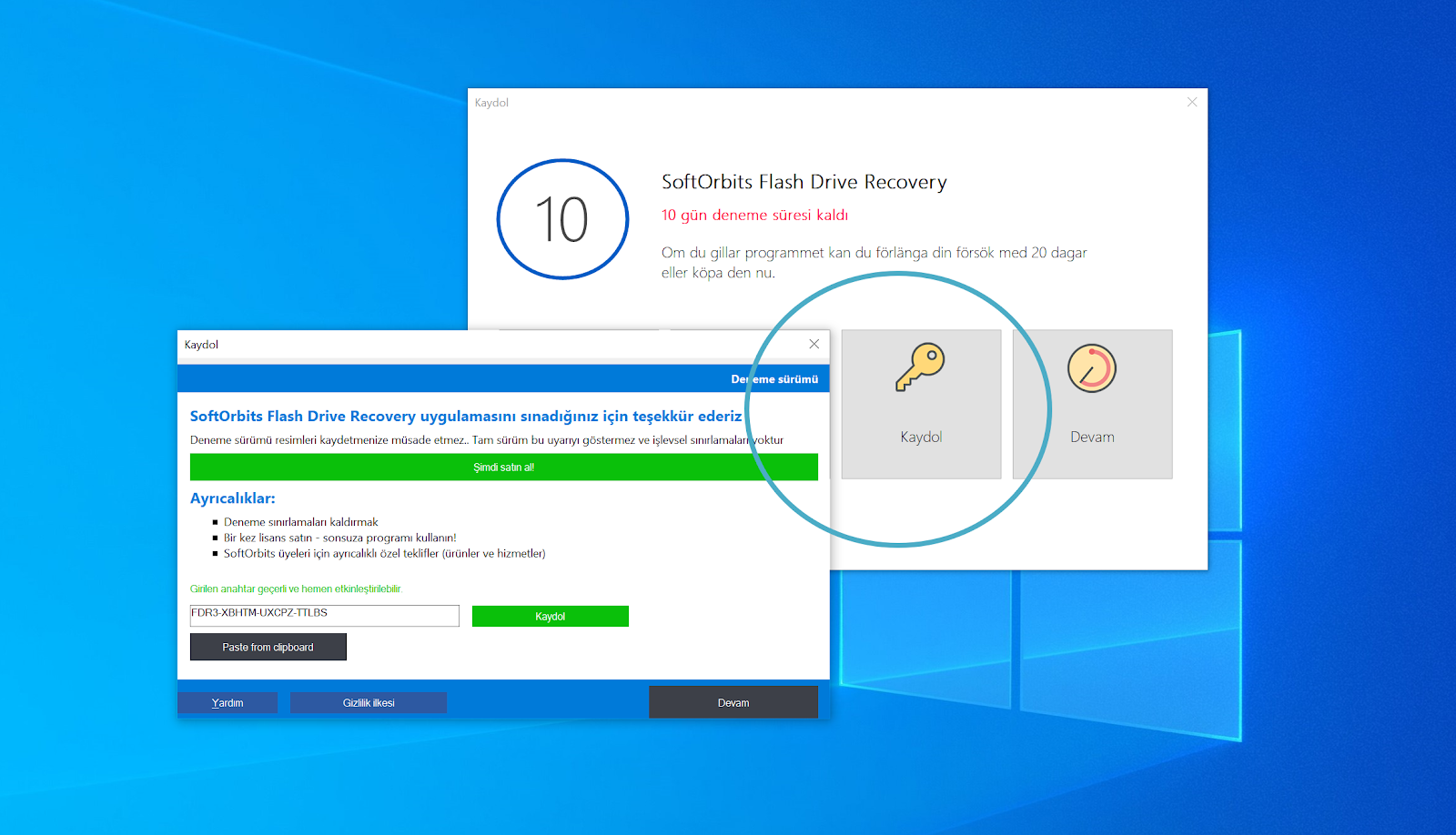
Task: Click 'Bir kez lisans satın' bullet line
Action: [x=340, y=538]
